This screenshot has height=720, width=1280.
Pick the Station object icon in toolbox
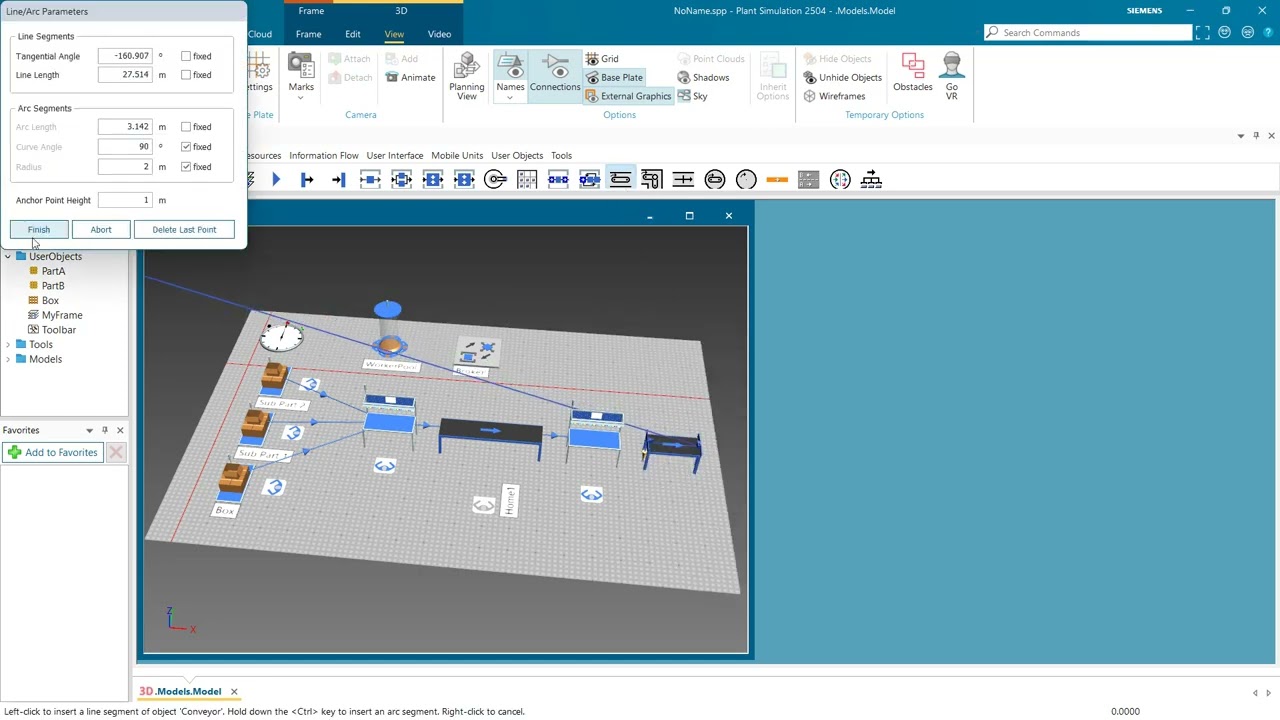point(370,179)
